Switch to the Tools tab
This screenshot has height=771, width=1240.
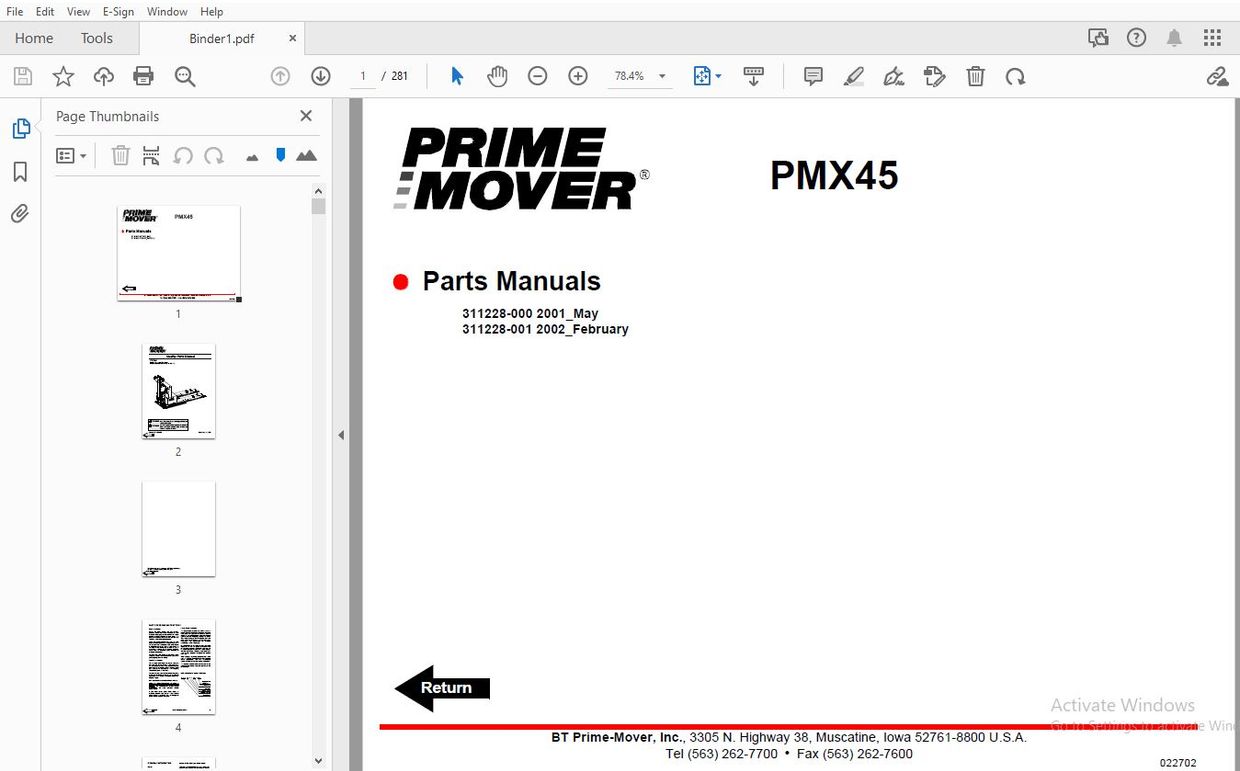(x=96, y=38)
